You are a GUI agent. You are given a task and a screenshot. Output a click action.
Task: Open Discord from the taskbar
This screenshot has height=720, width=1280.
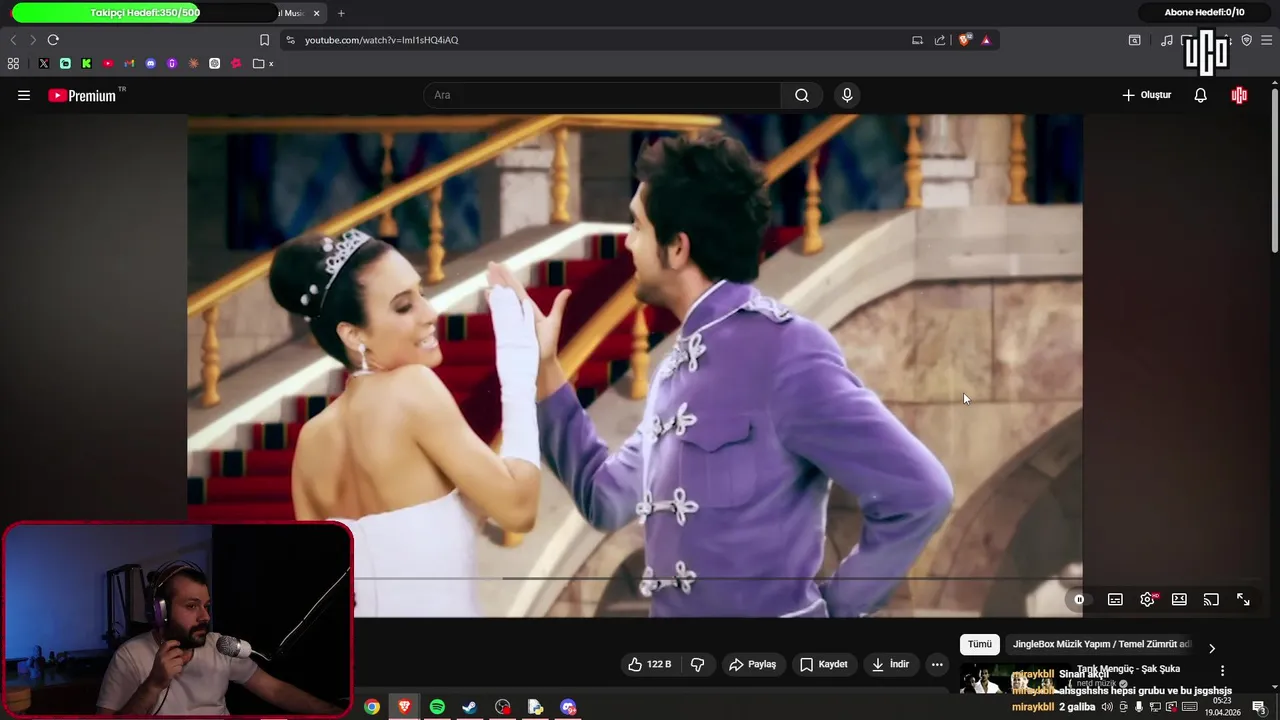pyautogui.click(x=568, y=707)
